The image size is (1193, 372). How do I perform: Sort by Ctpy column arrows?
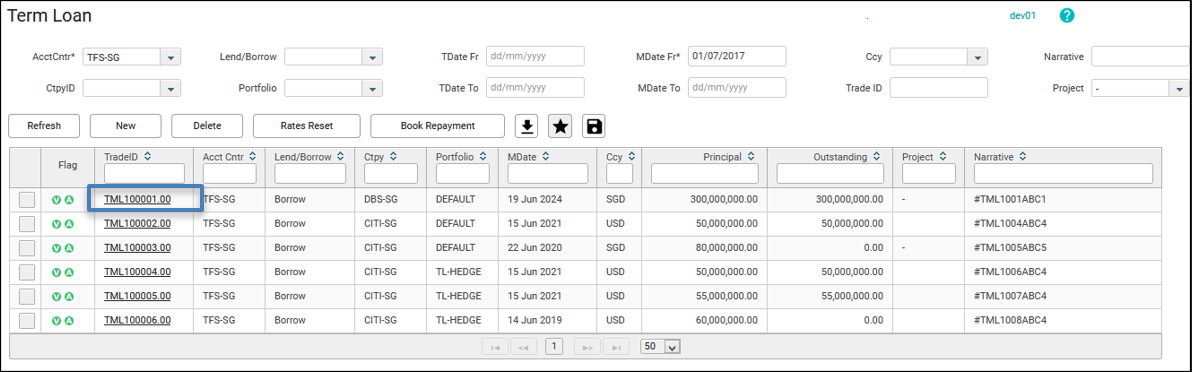tap(393, 157)
